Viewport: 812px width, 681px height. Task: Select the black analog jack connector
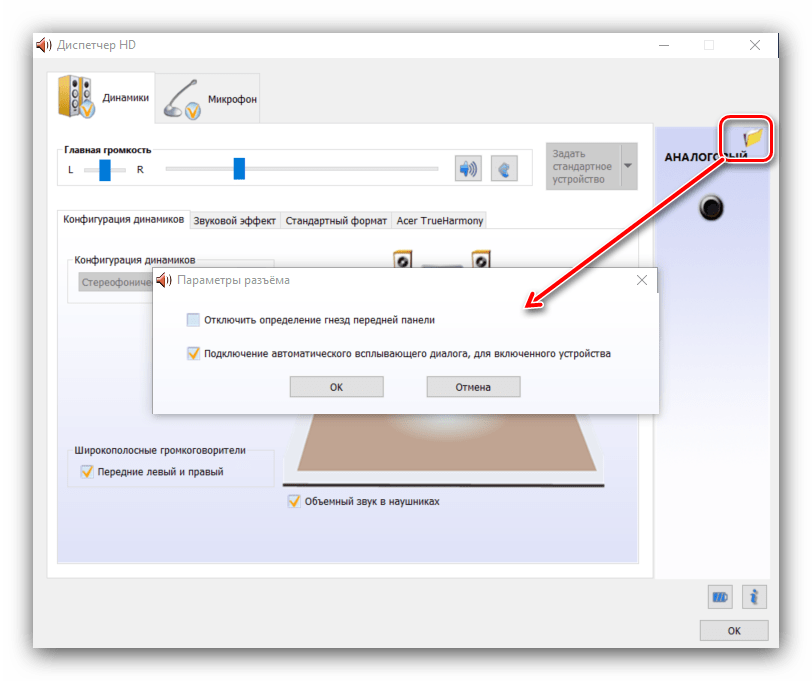pos(711,207)
